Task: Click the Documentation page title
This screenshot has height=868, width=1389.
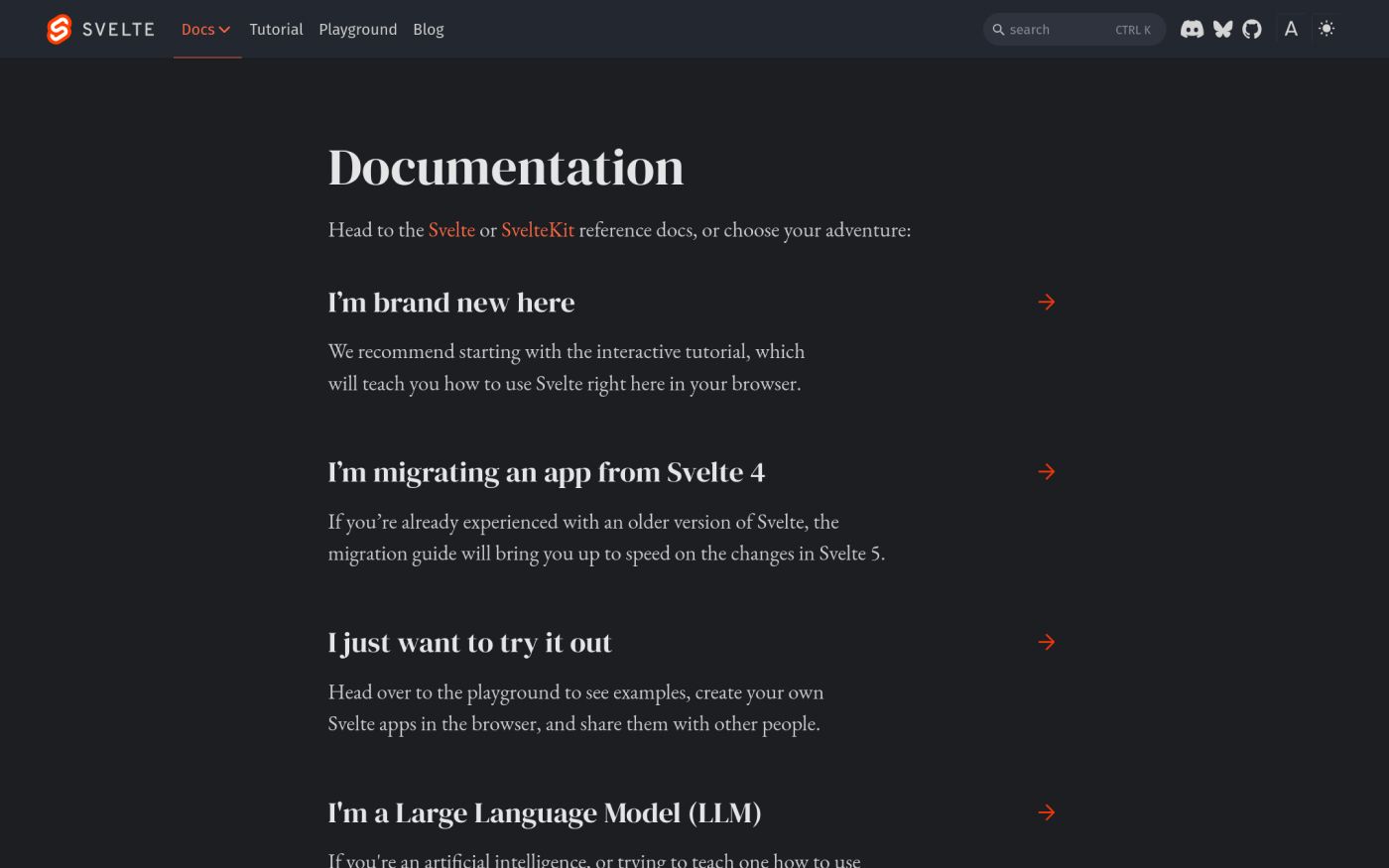Action: point(506,167)
